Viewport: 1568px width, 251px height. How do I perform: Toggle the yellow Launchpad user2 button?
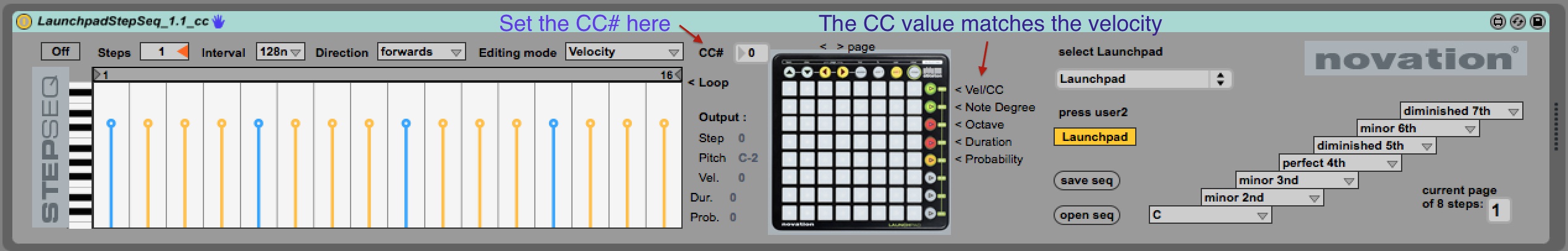1094,137
